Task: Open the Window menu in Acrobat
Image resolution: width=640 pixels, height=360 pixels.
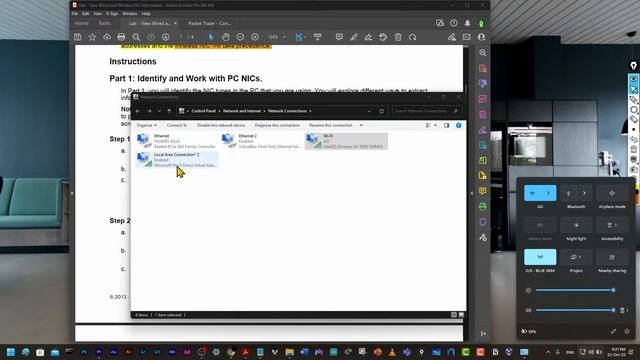Action: click(130, 13)
